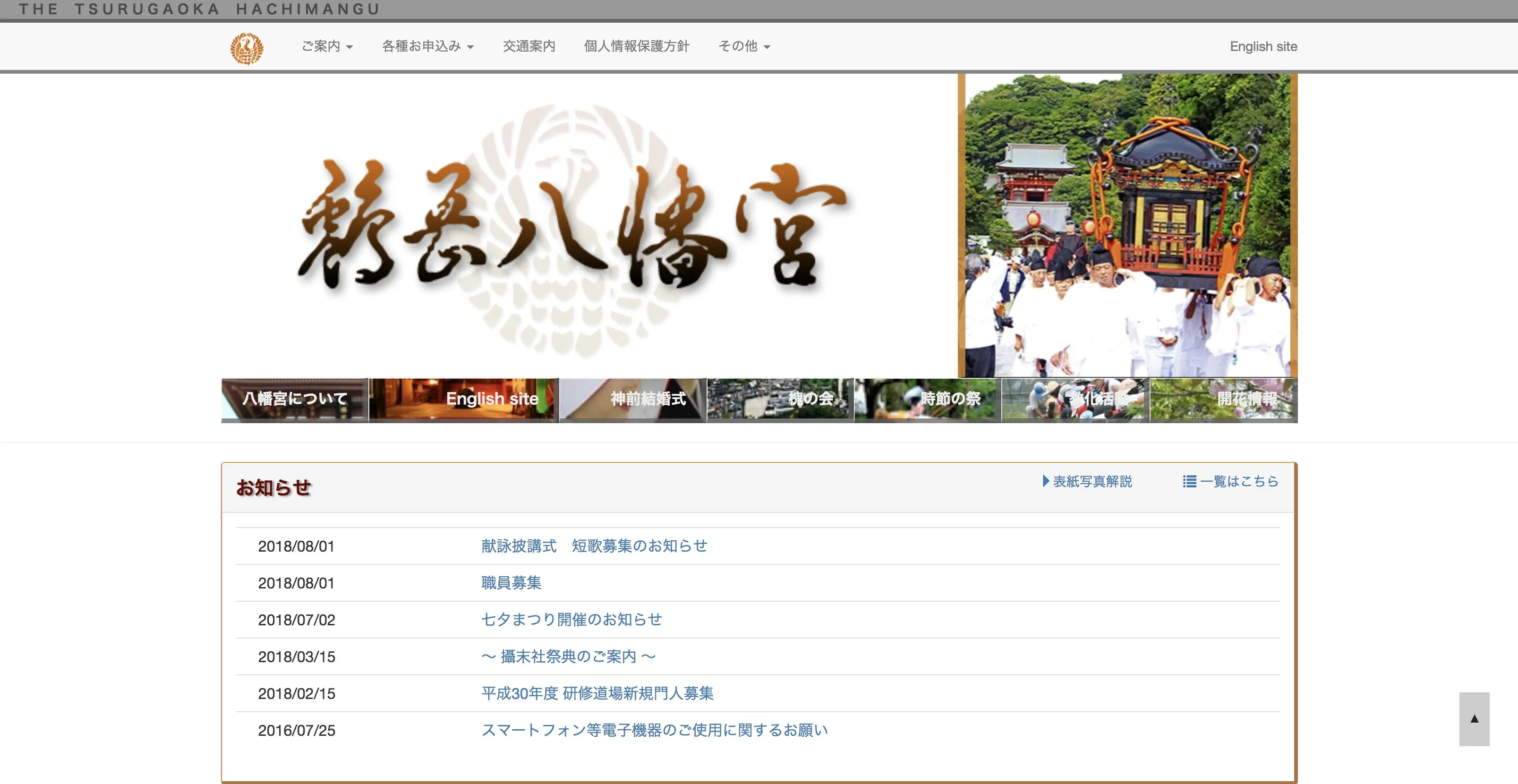Click the festival mikoshi photo

click(1128, 225)
